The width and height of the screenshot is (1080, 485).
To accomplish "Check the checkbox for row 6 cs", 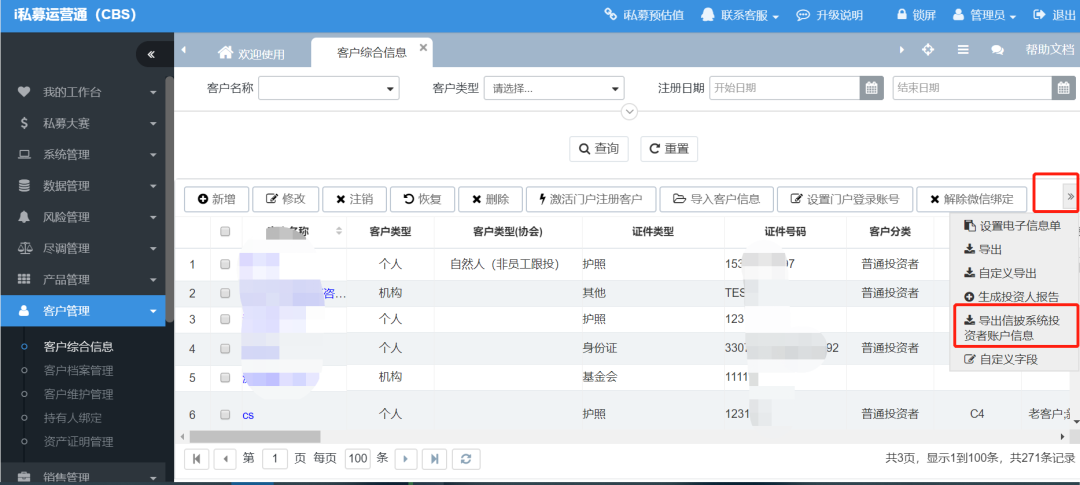I will [x=225, y=415].
